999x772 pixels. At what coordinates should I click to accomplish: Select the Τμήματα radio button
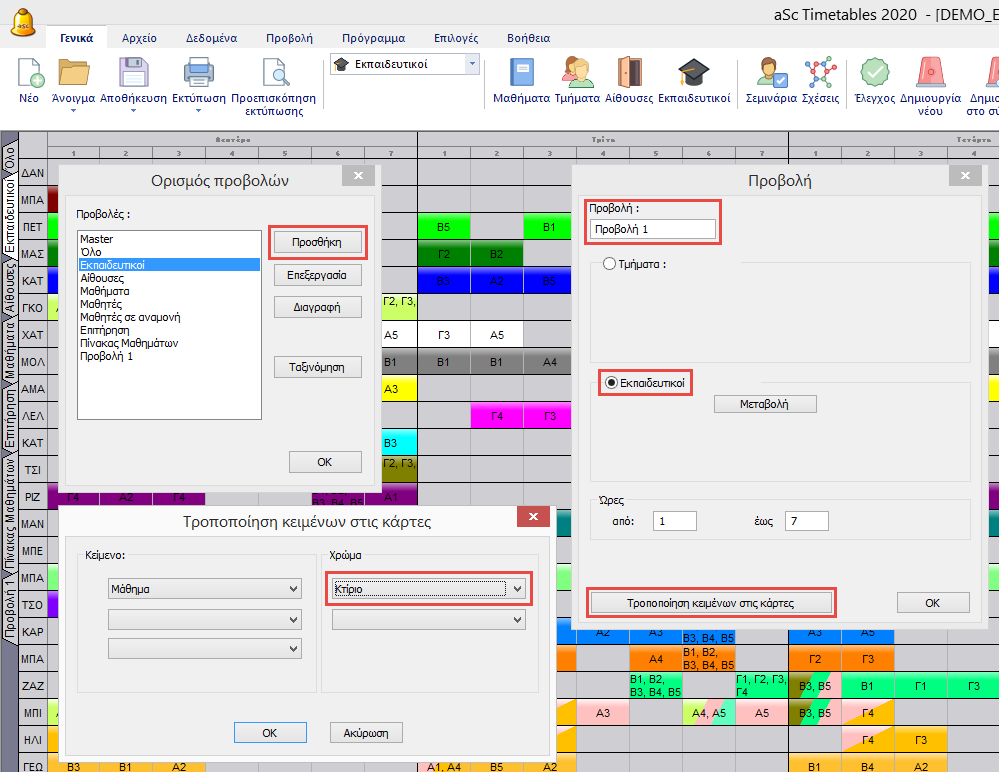(x=609, y=264)
